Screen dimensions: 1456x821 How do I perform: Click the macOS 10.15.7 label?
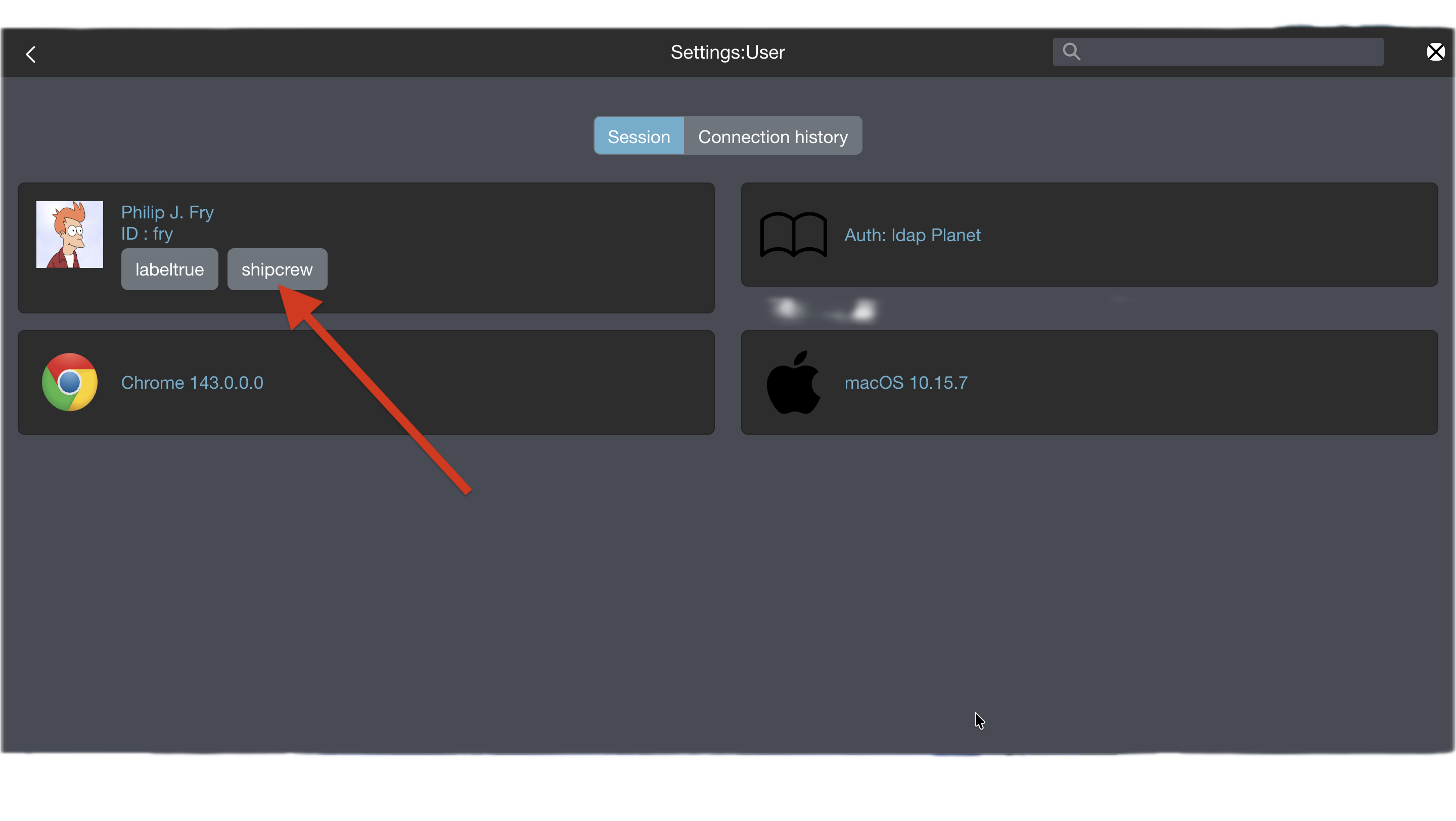tap(906, 383)
